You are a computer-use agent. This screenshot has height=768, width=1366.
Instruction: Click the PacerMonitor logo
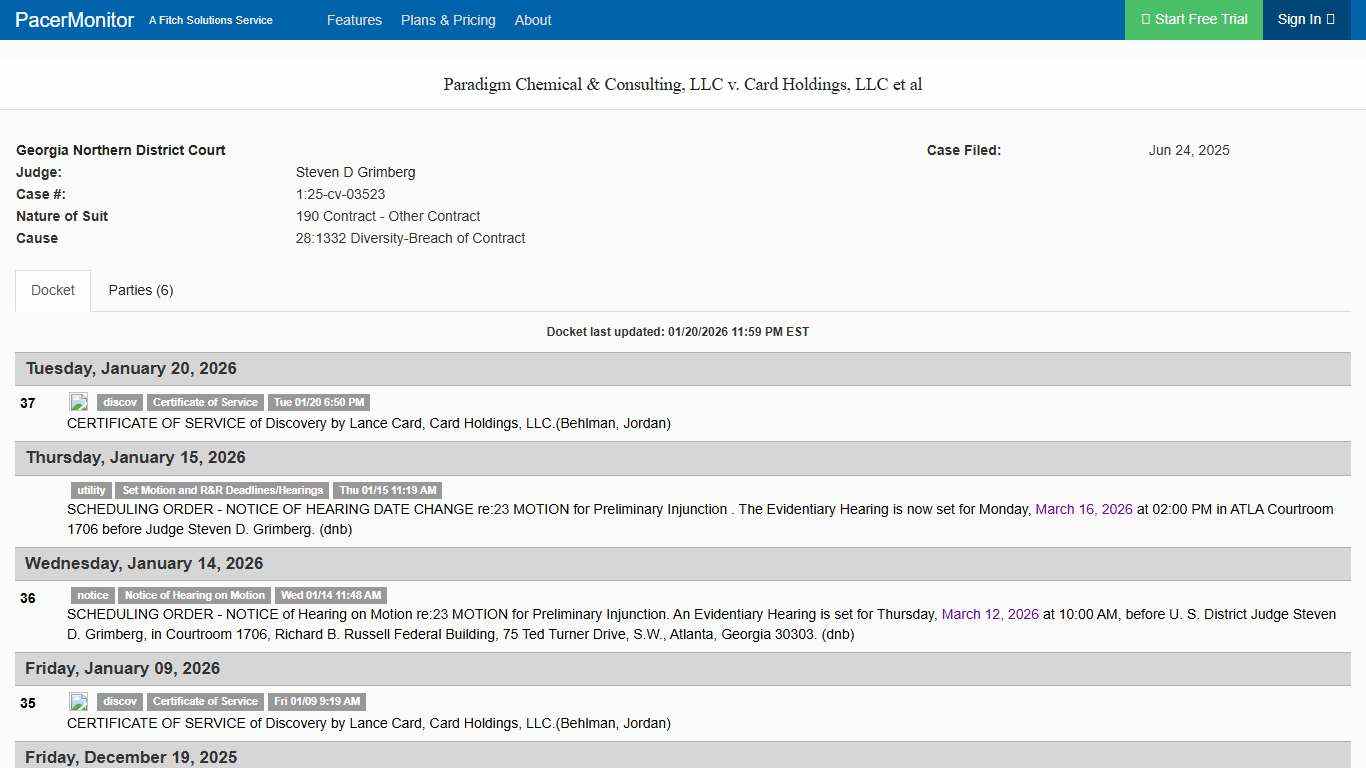[73, 20]
